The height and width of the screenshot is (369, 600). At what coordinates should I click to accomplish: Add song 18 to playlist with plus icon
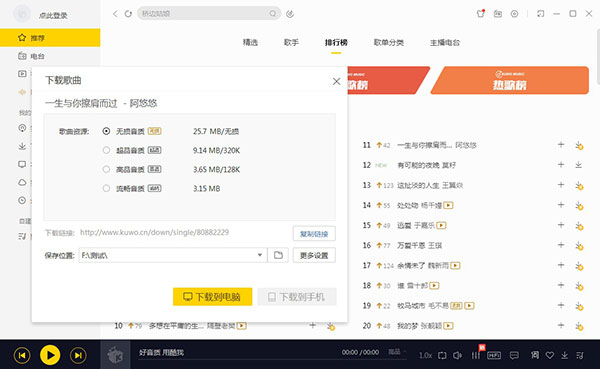point(561,285)
